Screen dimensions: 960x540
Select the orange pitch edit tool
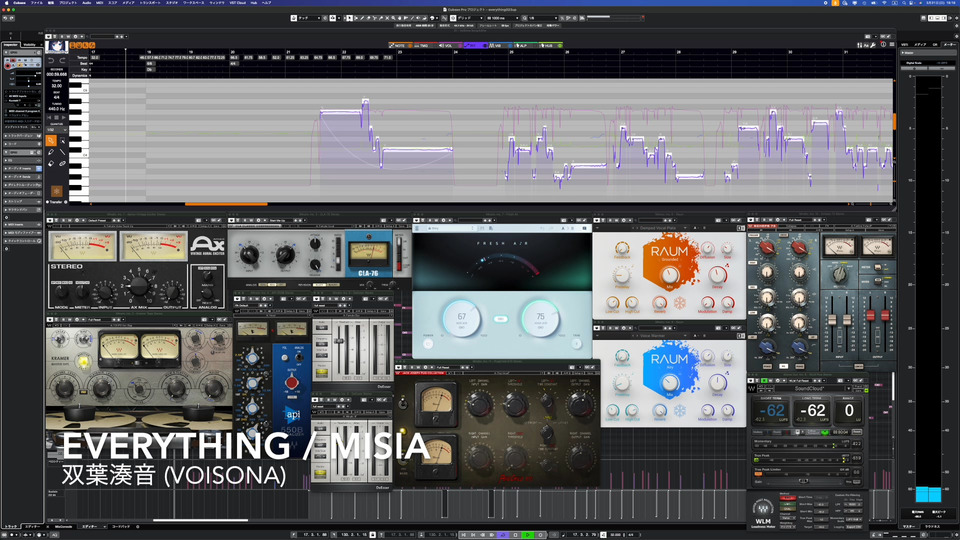pos(51,141)
